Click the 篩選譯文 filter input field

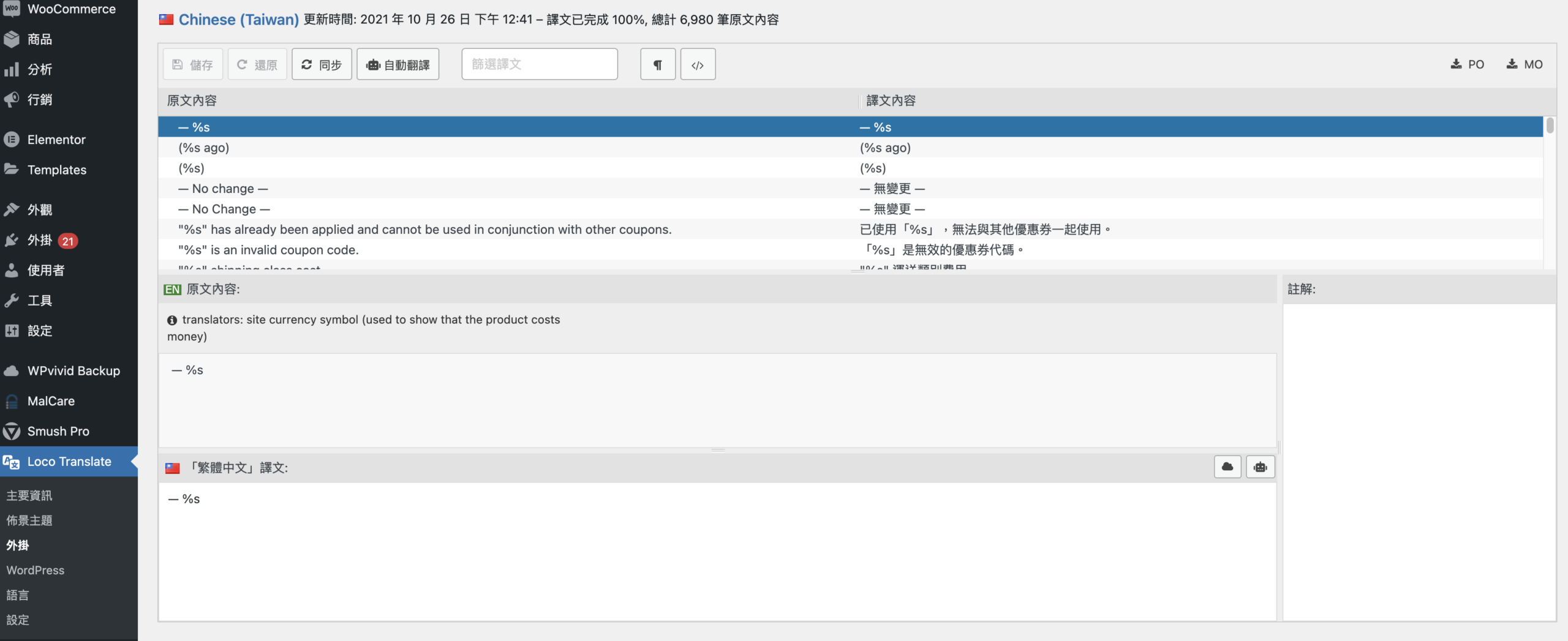539,64
